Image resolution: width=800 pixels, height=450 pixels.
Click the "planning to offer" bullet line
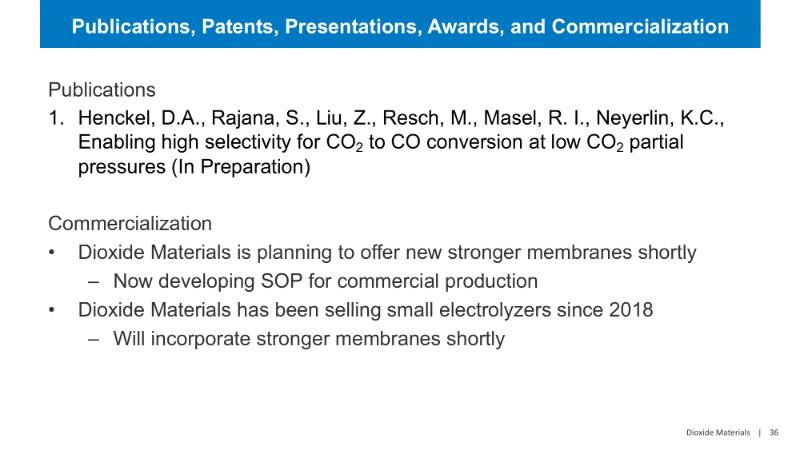point(387,252)
